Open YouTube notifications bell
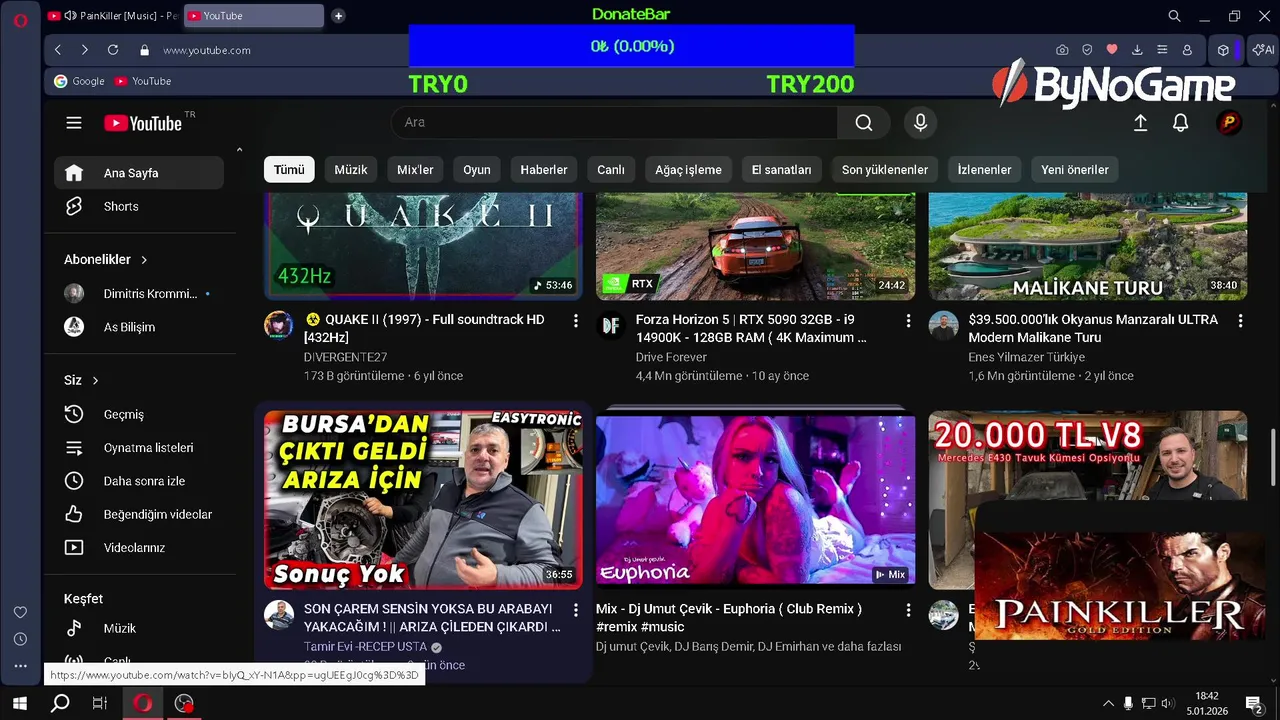The width and height of the screenshot is (1280, 720). click(1181, 123)
